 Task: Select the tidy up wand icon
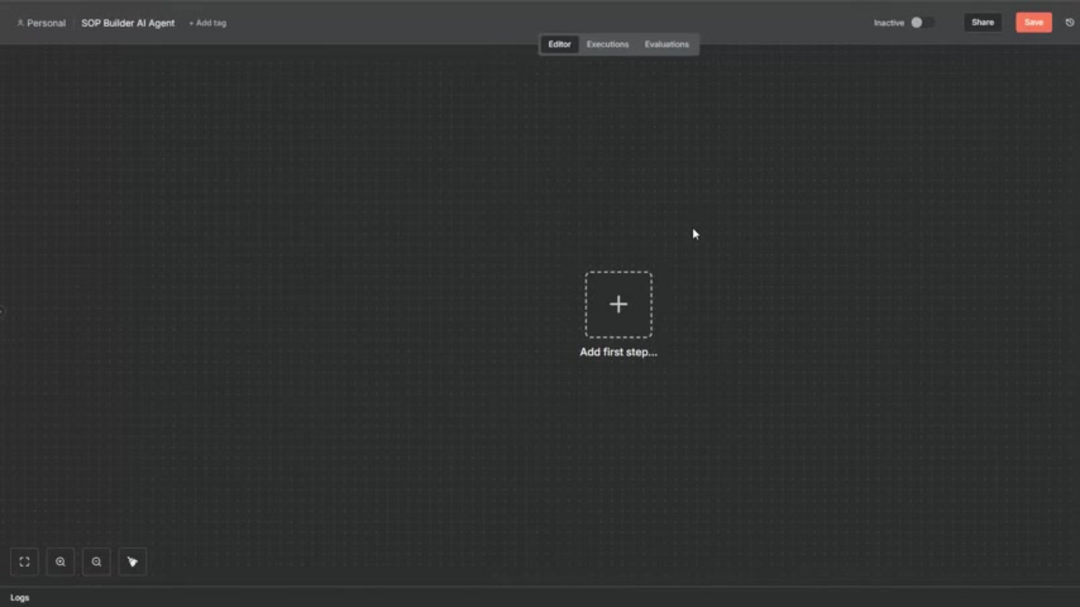click(x=132, y=561)
